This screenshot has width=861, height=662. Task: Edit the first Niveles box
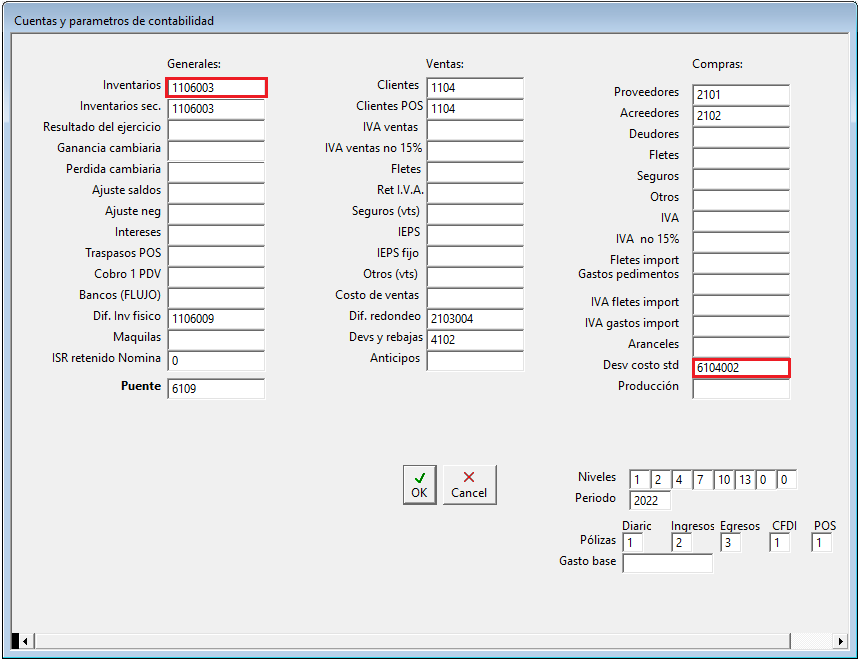(640, 480)
